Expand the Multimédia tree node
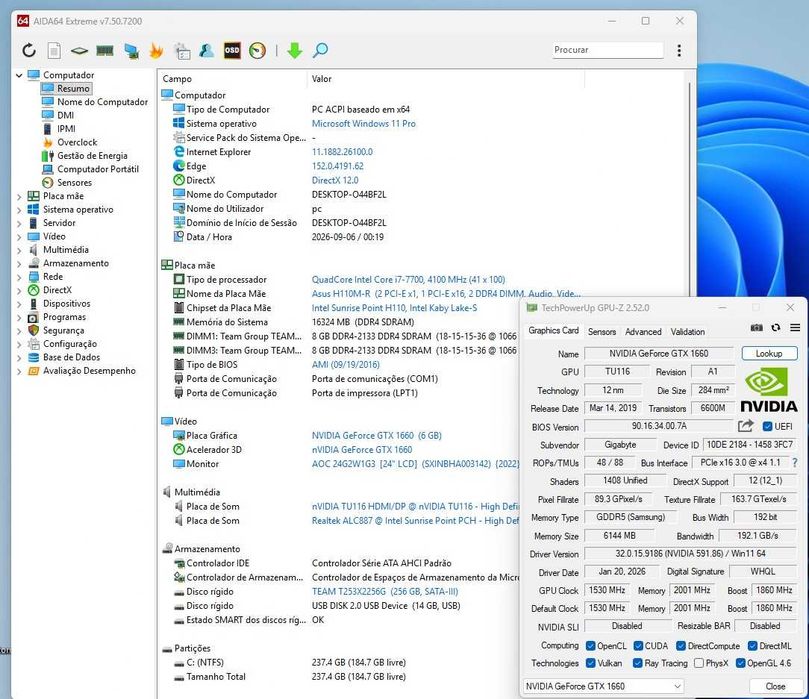This screenshot has height=699, width=809. point(19,250)
